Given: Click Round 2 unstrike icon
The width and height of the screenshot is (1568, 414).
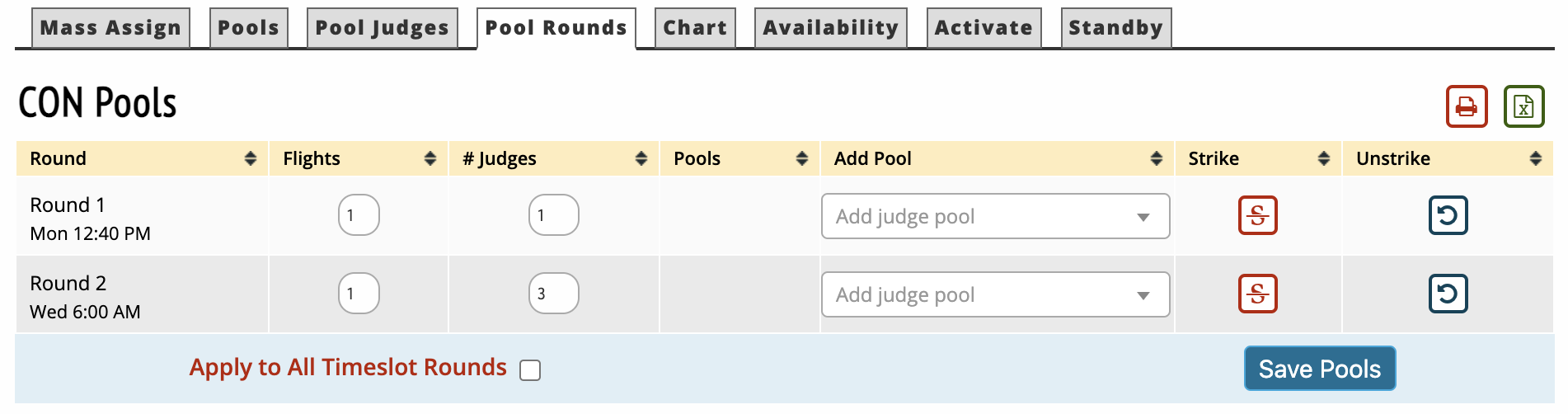Looking at the screenshot, I should 1448,294.
